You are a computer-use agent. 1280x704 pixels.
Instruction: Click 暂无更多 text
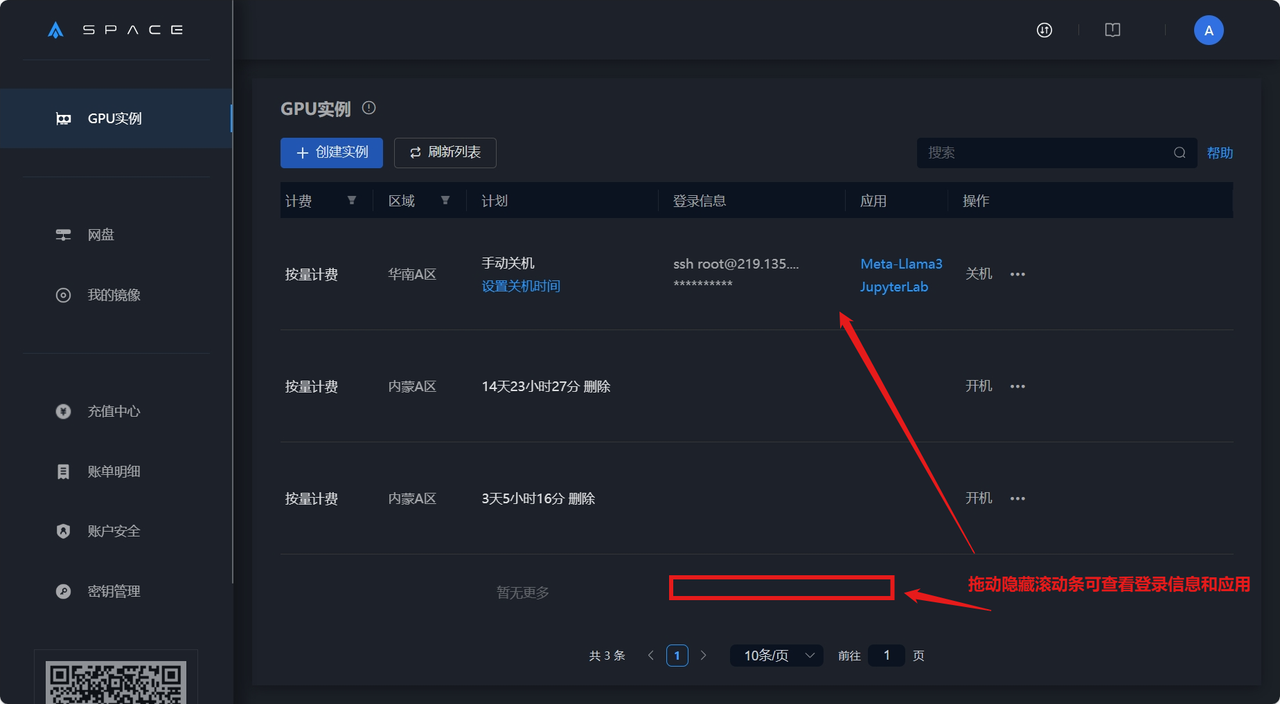[x=523, y=593]
